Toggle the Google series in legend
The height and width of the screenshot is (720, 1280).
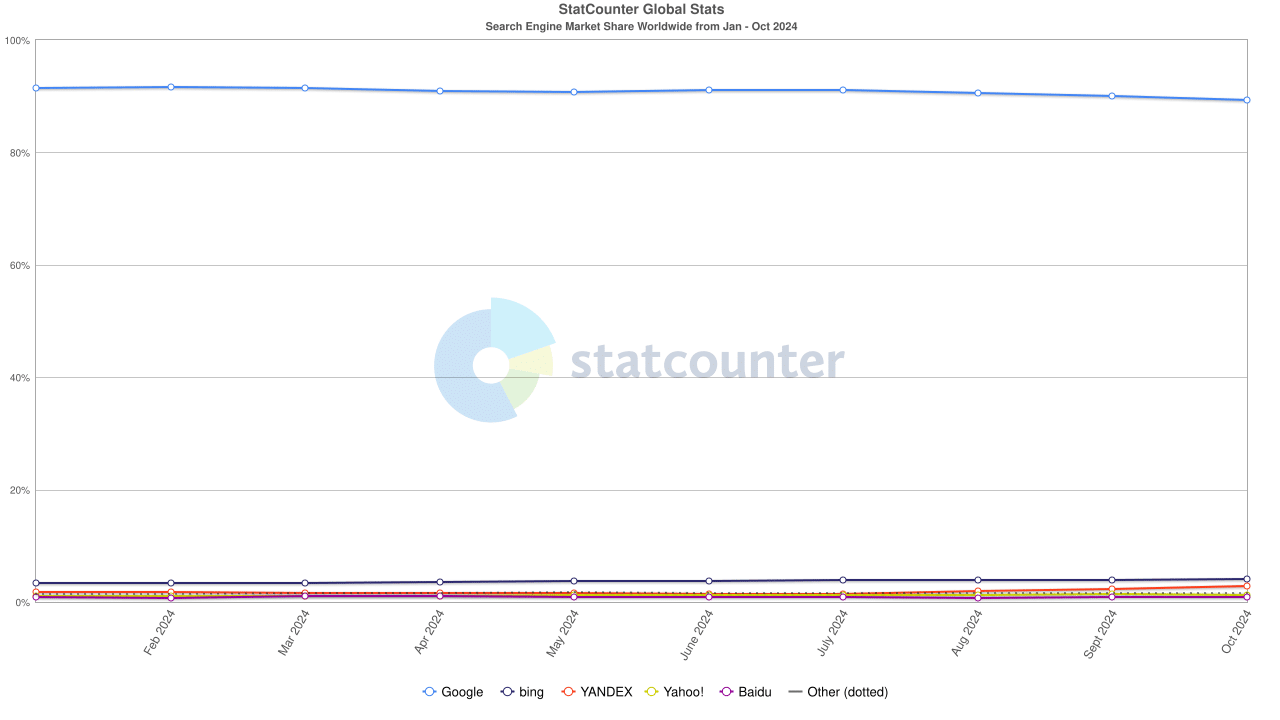point(453,692)
